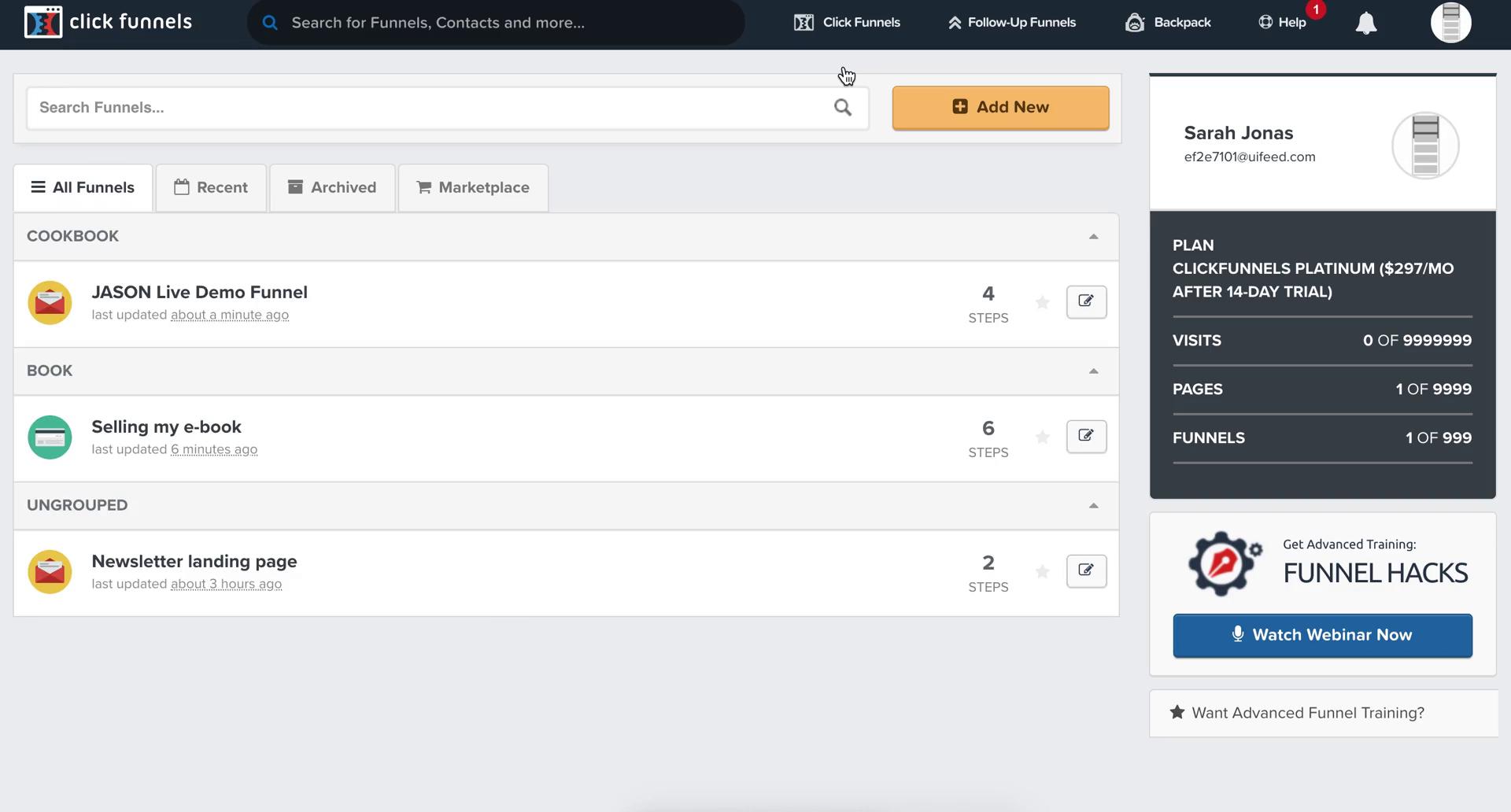This screenshot has height=812, width=1511.
Task: Click the Add New button
Action: click(x=1000, y=108)
